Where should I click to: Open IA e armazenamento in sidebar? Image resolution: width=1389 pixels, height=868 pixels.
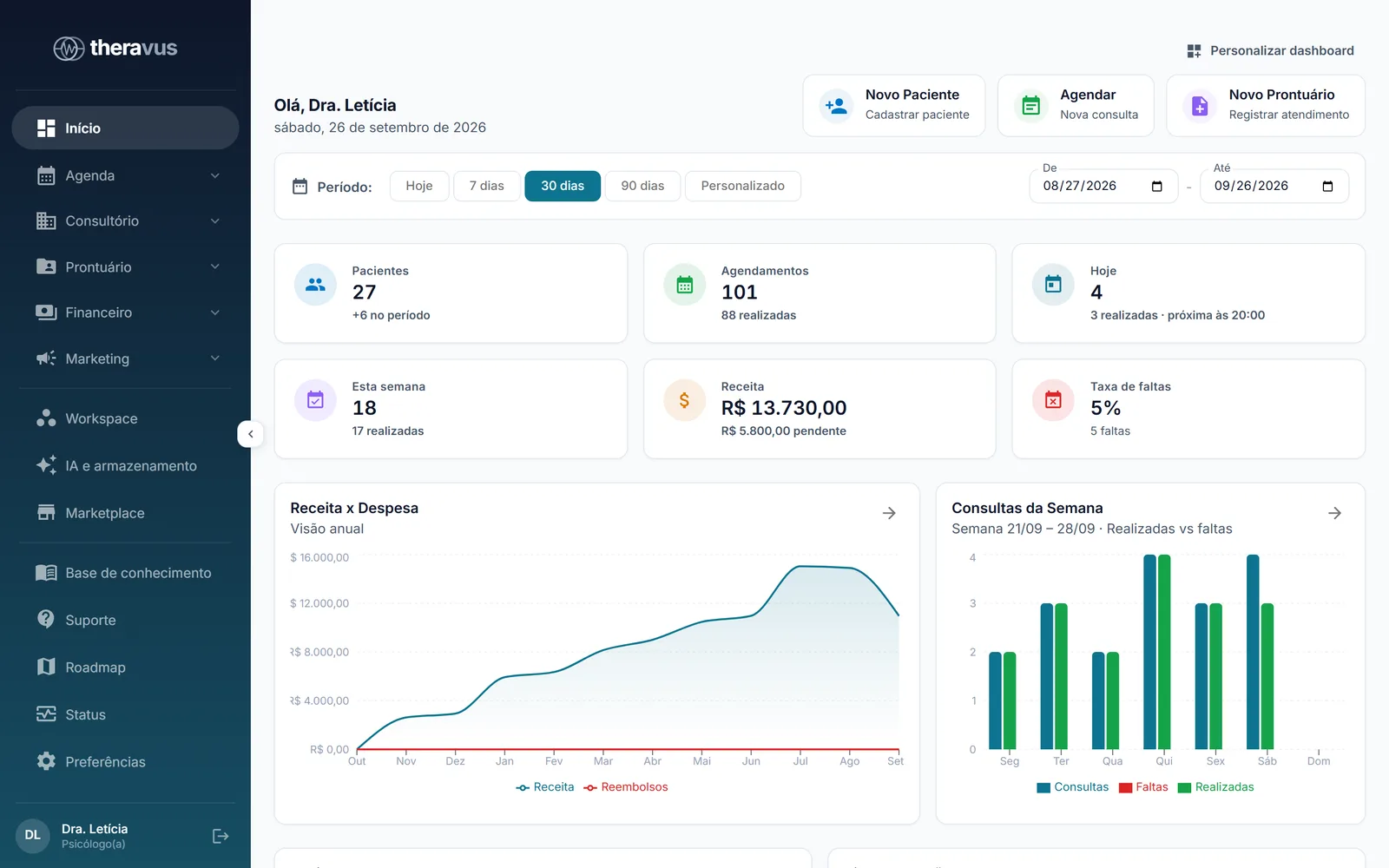click(126, 466)
